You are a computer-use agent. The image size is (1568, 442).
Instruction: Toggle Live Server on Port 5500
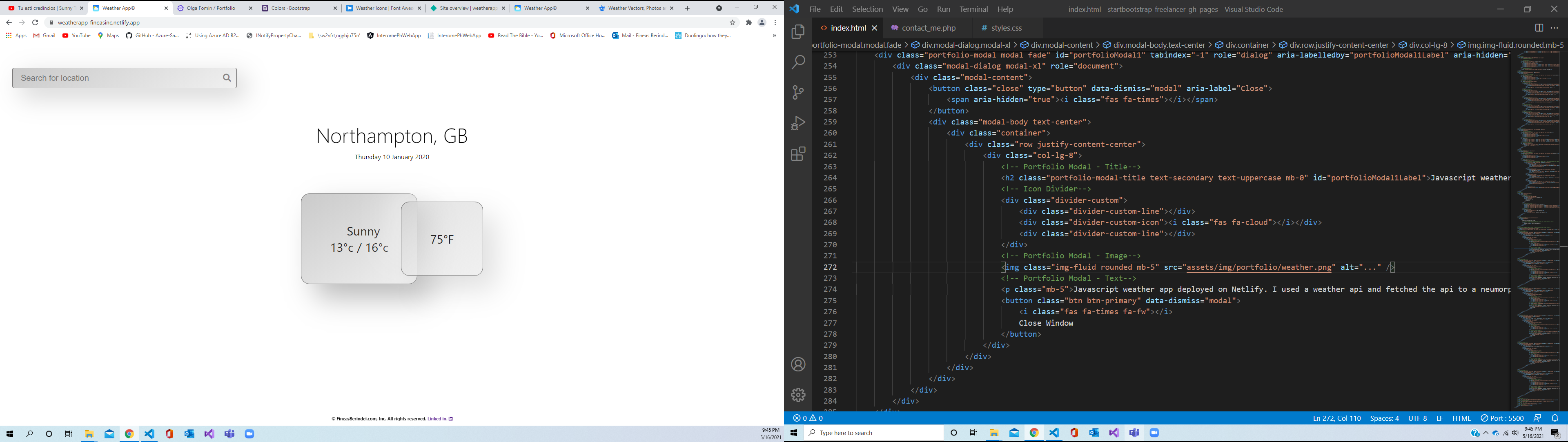tap(1502, 418)
